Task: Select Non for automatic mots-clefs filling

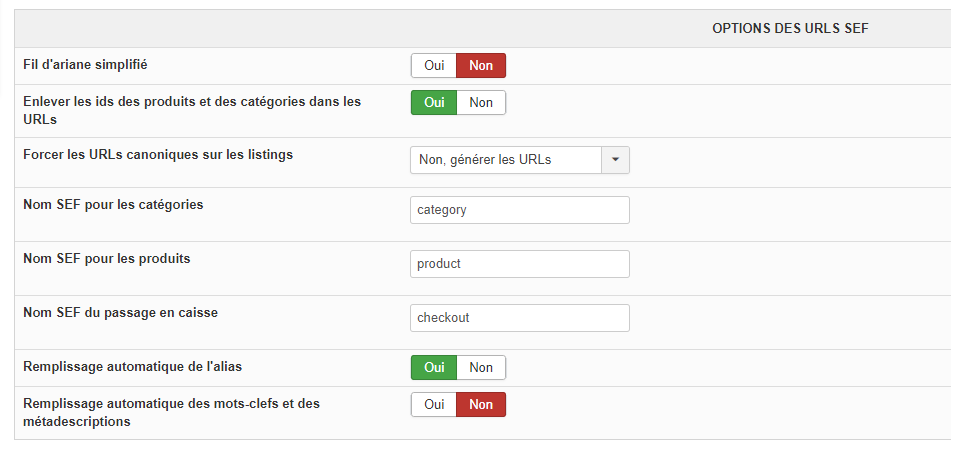Action: click(x=481, y=405)
